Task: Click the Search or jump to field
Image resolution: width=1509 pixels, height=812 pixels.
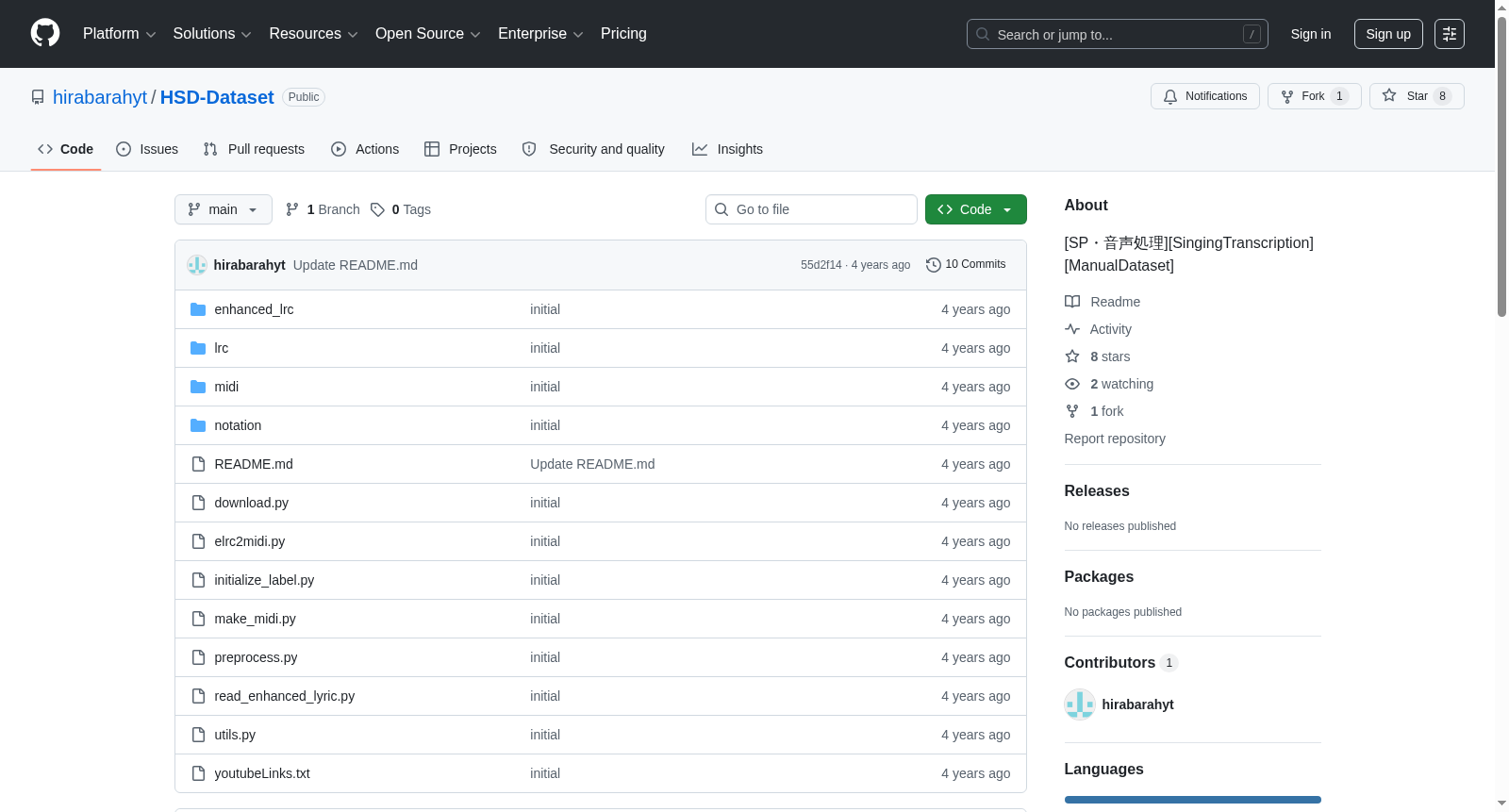Action: pyautogui.click(x=1118, y=34)
